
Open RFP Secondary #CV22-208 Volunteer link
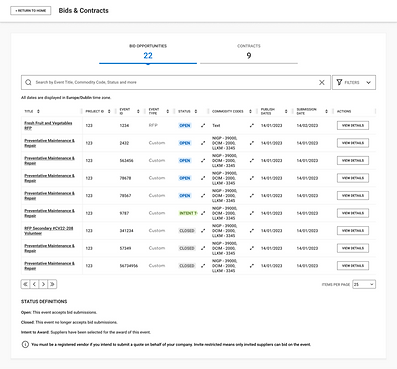click(49, 231)
